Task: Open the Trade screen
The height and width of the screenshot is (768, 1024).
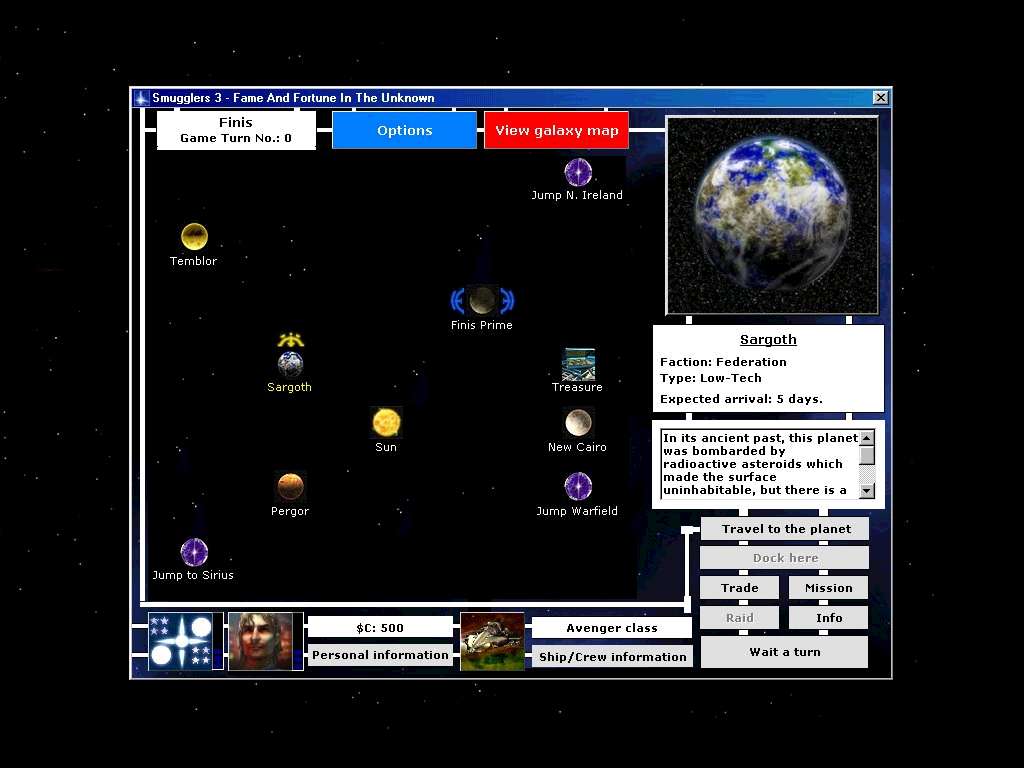Action: point(739,588)
